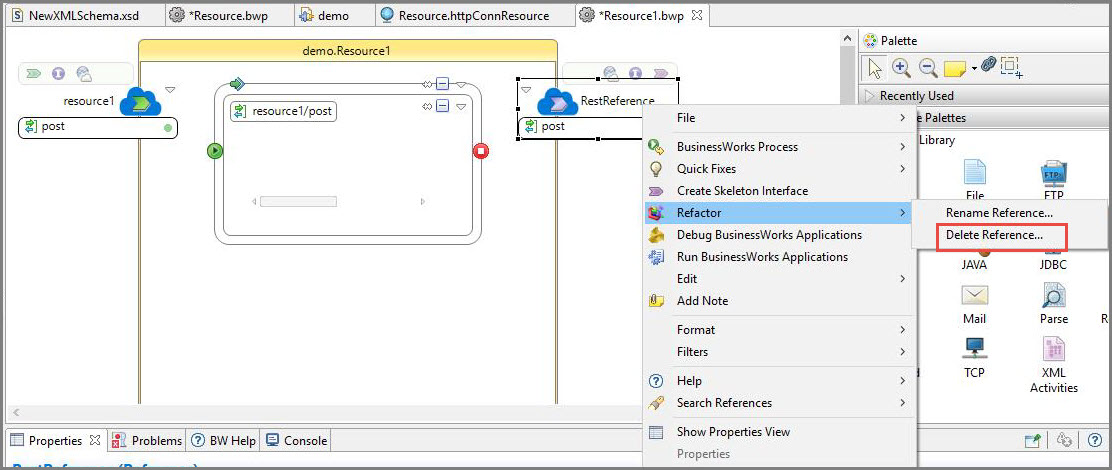Select the marquee selection tool in Palette
Image resolution: width=1112 pixels, height=470 pixels.
[1011, 67]
